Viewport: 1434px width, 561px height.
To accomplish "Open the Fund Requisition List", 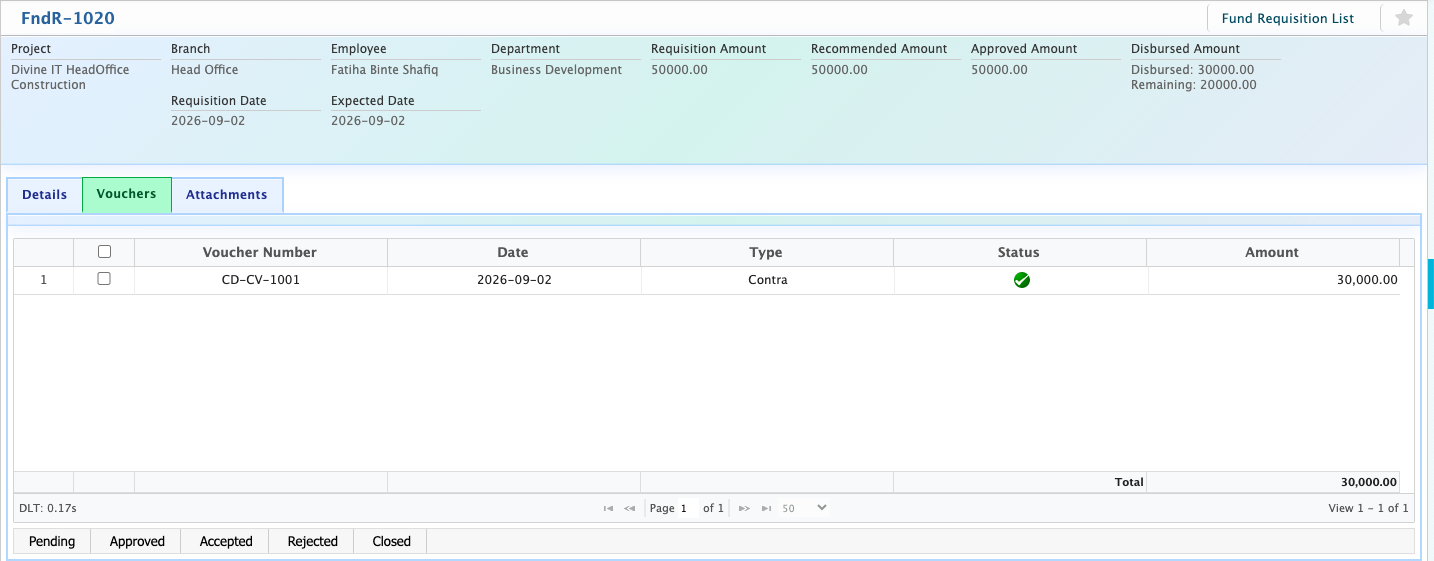I will [x=1288, y=18].
